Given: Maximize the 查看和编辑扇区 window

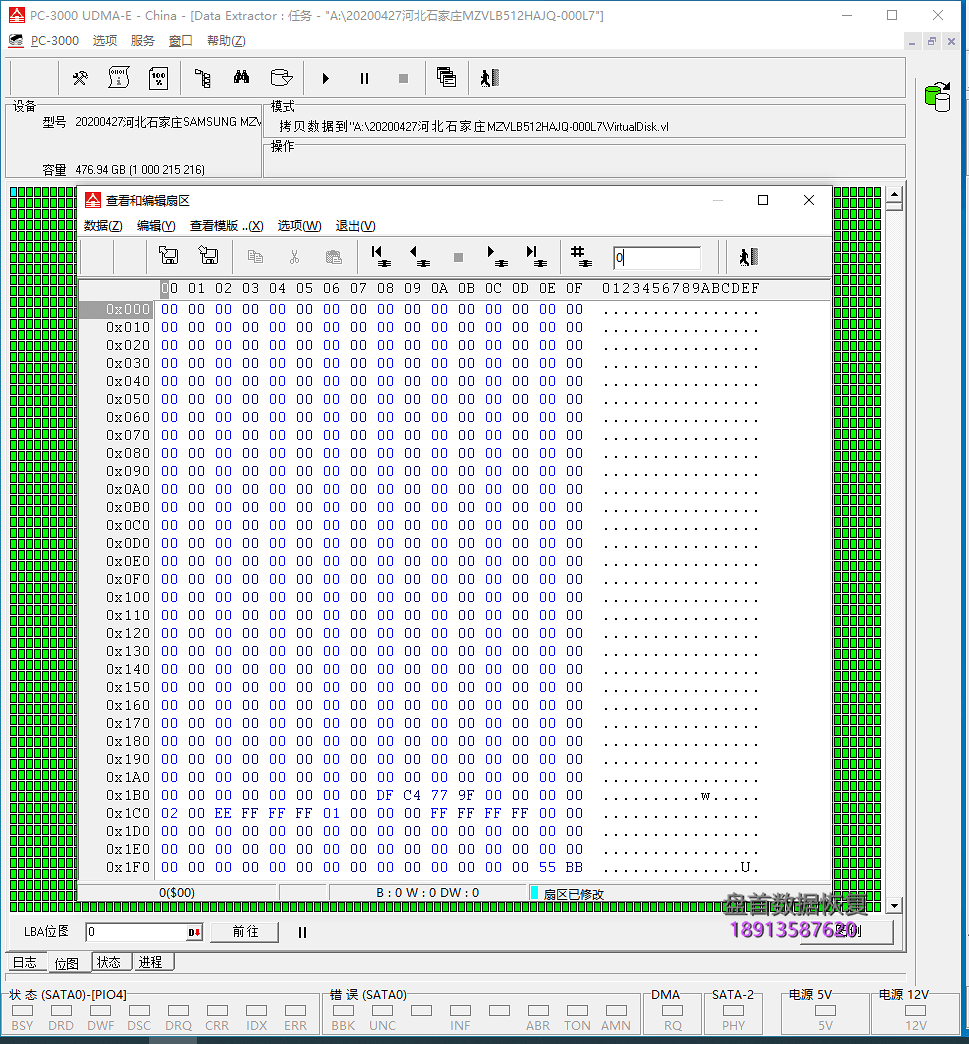Looking at the screenshot, I should pyautogui.click(x=763, y=200).
